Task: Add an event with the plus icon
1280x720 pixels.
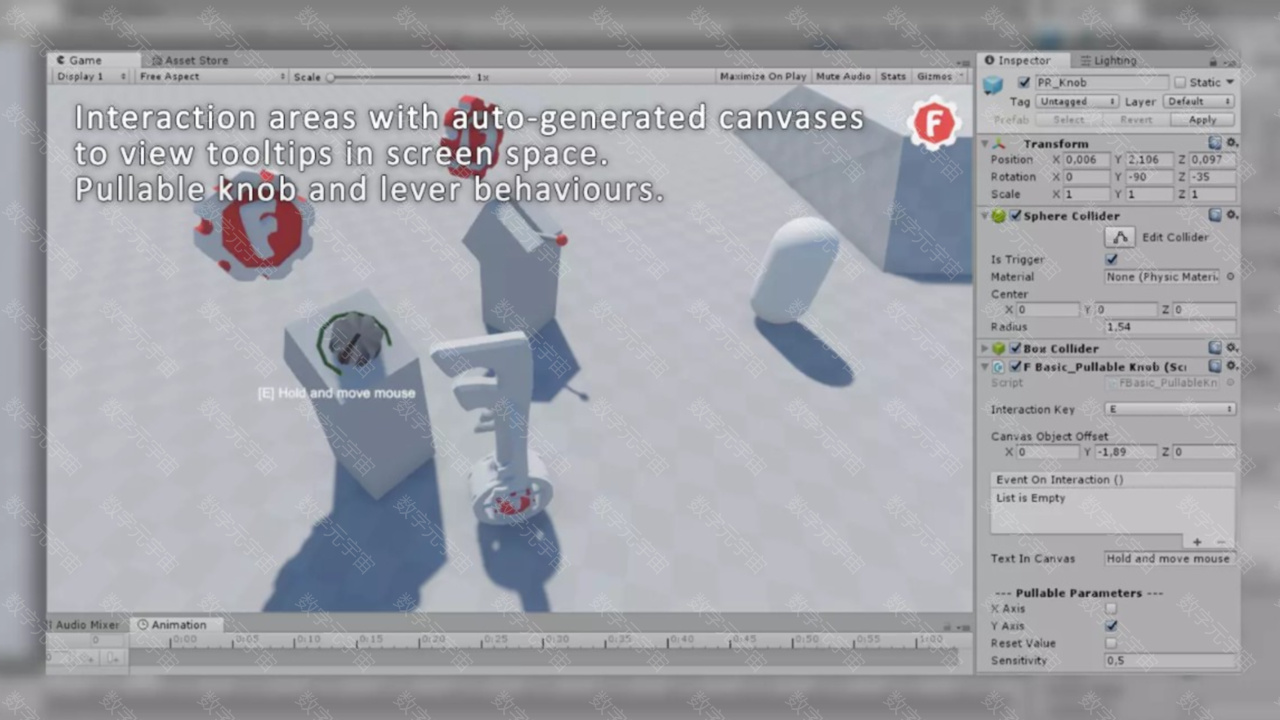Action: coord(1197,542)
